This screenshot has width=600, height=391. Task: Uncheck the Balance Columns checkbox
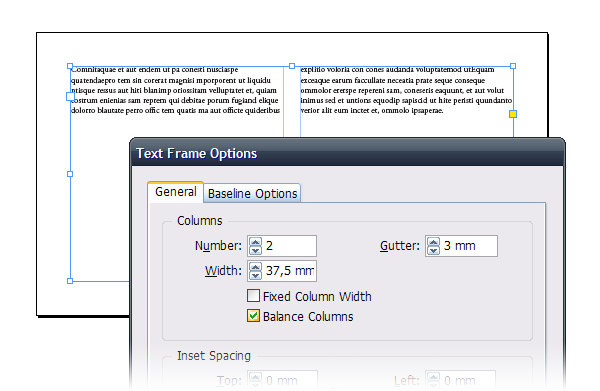tap(253, 316)
